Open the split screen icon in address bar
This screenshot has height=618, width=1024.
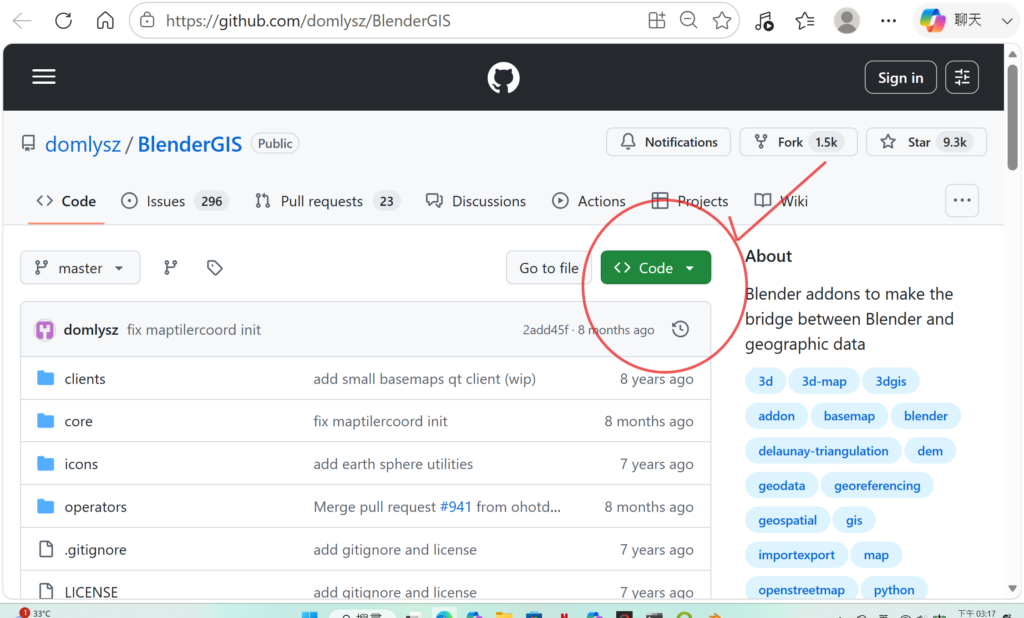coord(656,21)
